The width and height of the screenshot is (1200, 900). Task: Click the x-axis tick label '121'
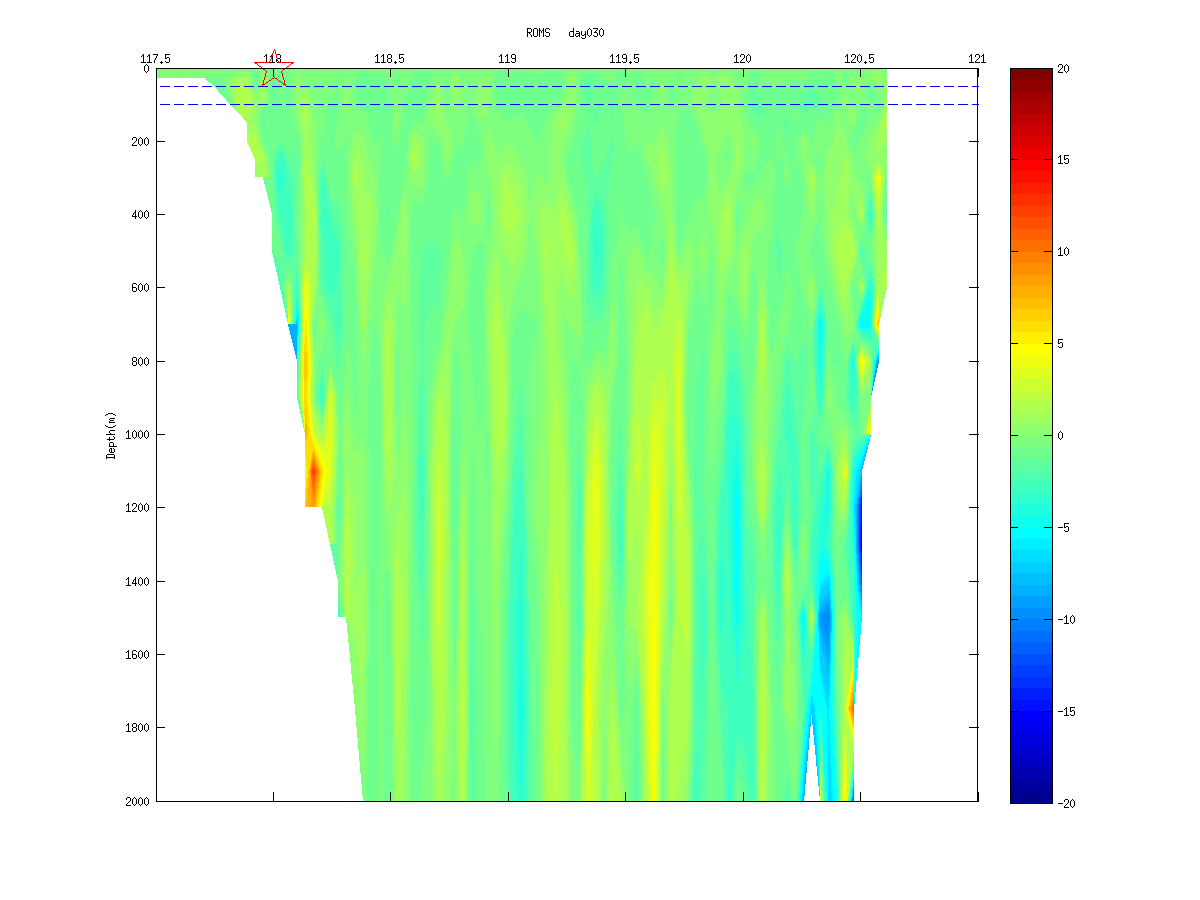[x=977, y=59]
